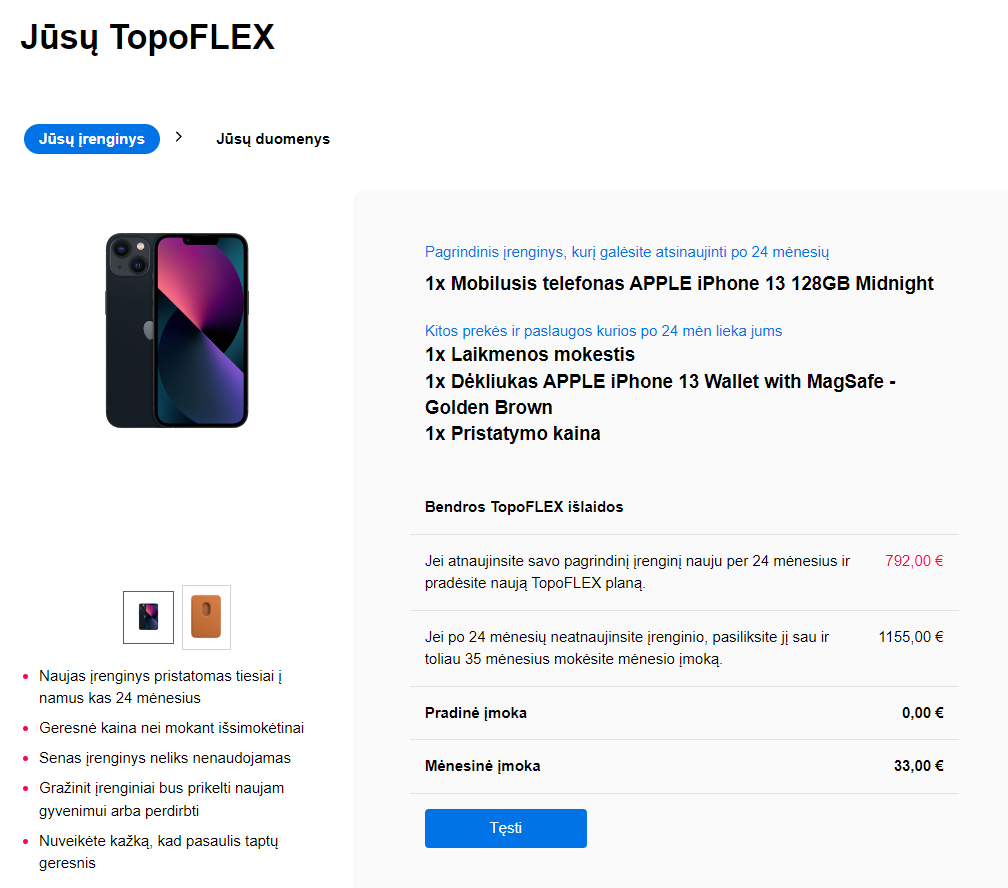Select the Golden Brown wallet thumbnail
This screenshot has height=888, width=1008.
206,617
